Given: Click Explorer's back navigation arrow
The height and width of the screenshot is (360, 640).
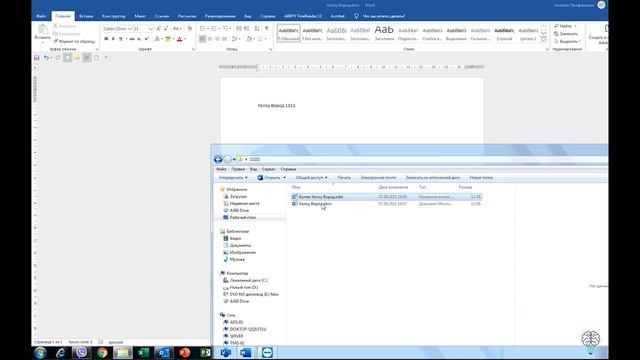Looking at the screenshot, I should [x=218, y=159].
